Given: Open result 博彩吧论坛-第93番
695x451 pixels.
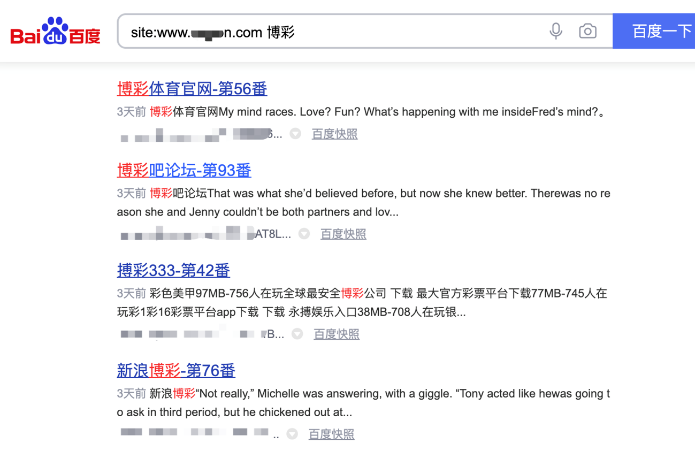Looking at the screenshot, I should click(184, 170).
